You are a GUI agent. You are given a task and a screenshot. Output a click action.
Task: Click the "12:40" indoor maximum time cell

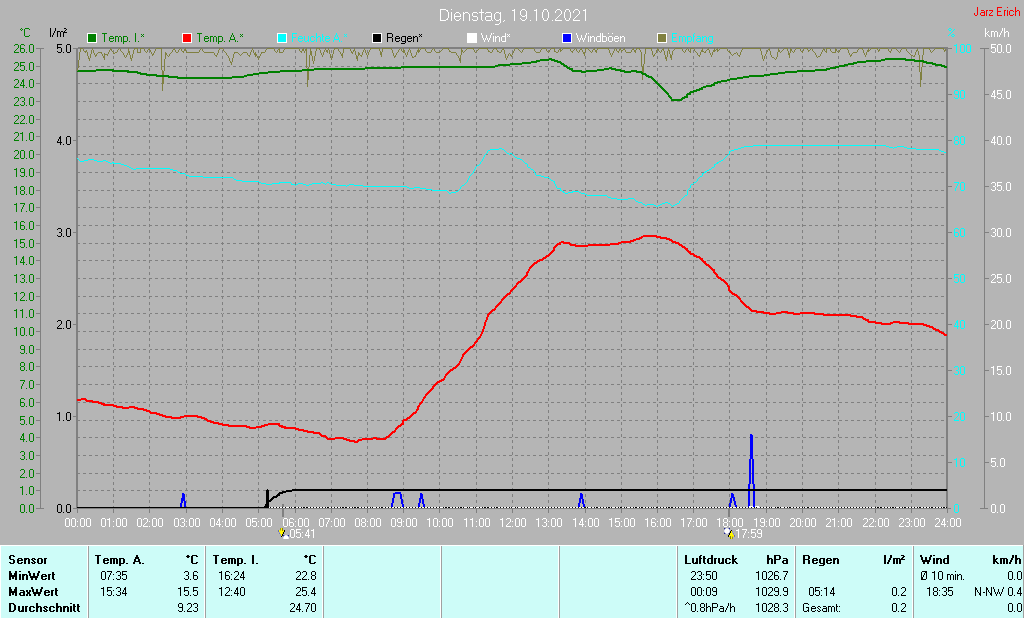click(x=232, y=592)
